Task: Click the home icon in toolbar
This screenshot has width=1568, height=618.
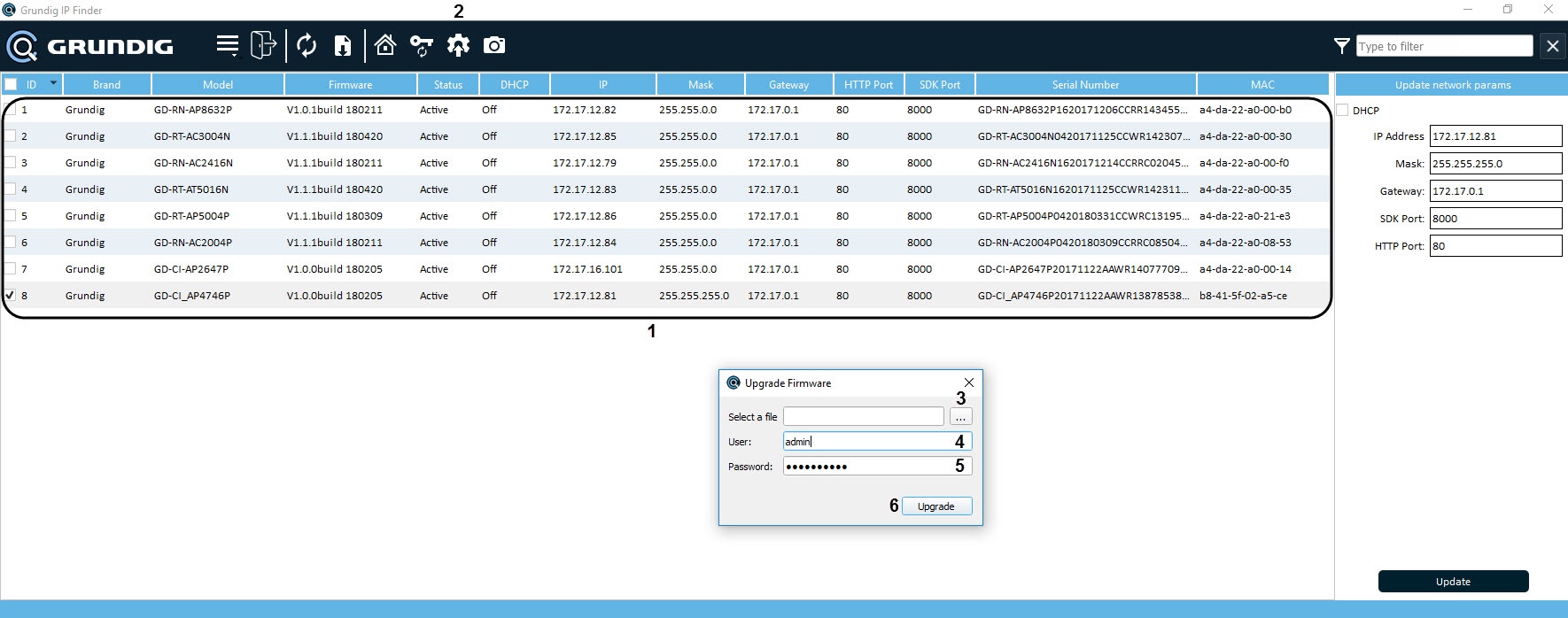Action: point(385,45)
